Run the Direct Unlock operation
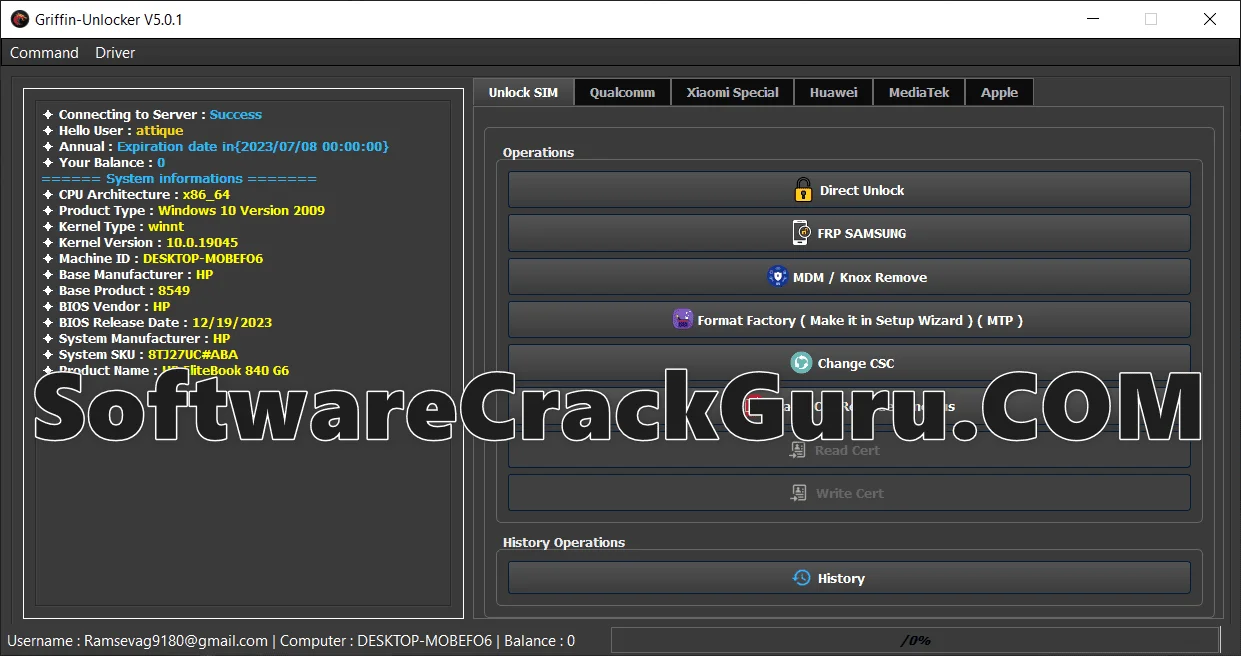The height and width of the screenshot is (656, 1241). click(x=849, y=190)
